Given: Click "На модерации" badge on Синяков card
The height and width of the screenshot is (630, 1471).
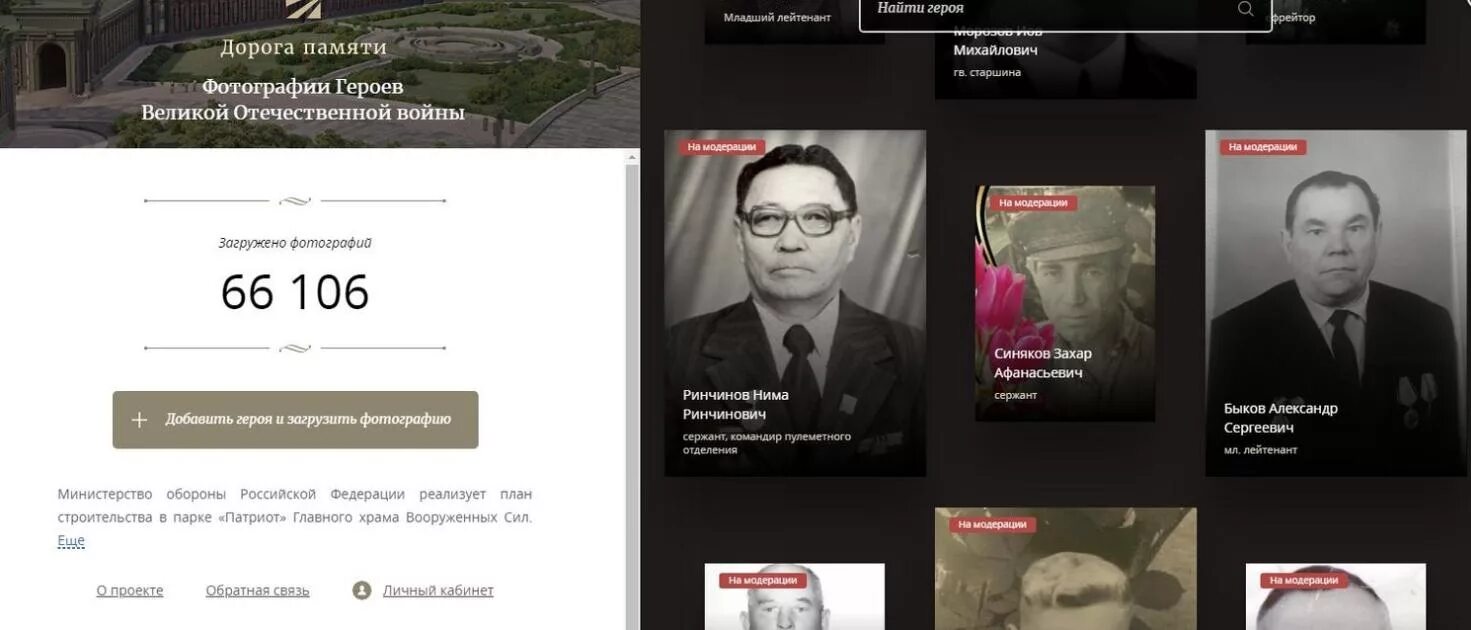Looking at the screenshot, I should point(1034,203).
